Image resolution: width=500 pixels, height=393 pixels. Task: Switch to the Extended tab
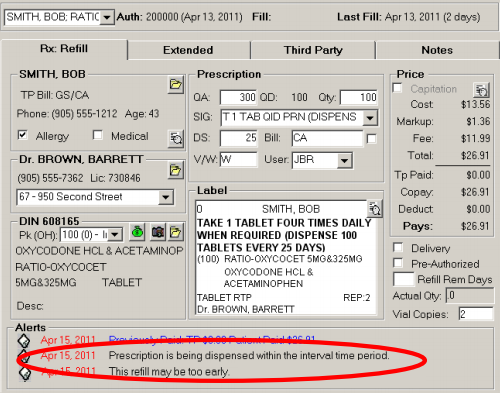click(188, 50)
